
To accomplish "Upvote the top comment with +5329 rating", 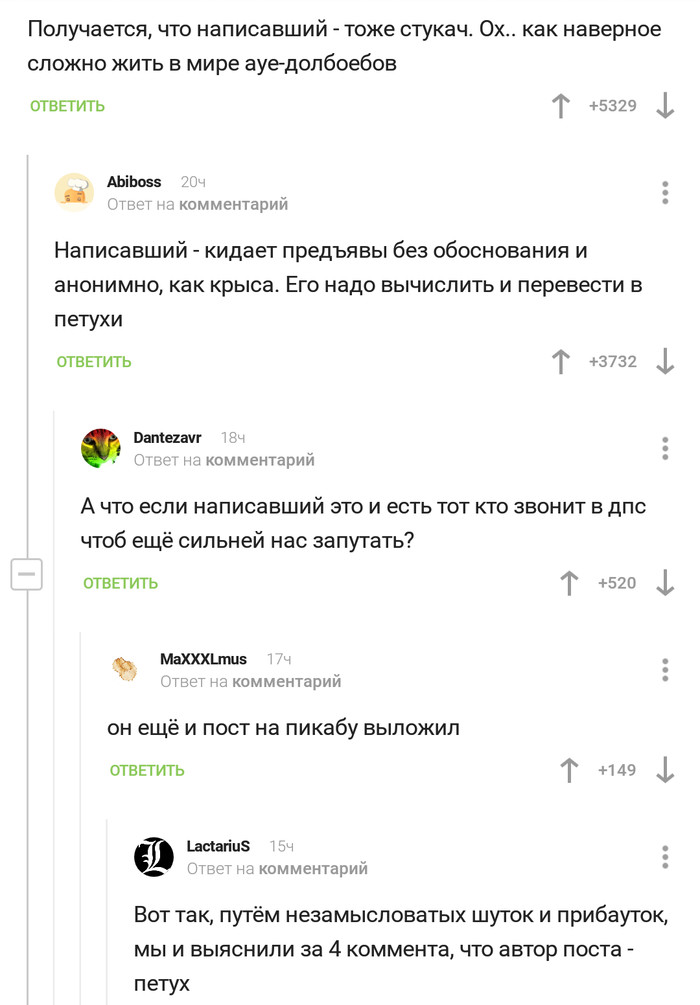I will tap(562, 106).
